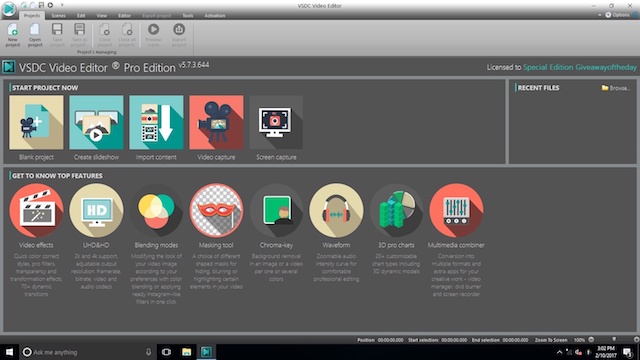The height and width of the screenshot is (360, 640).
Task: Click the Special Edition Giveawayoftheday license link
Action: pos(580,67)
